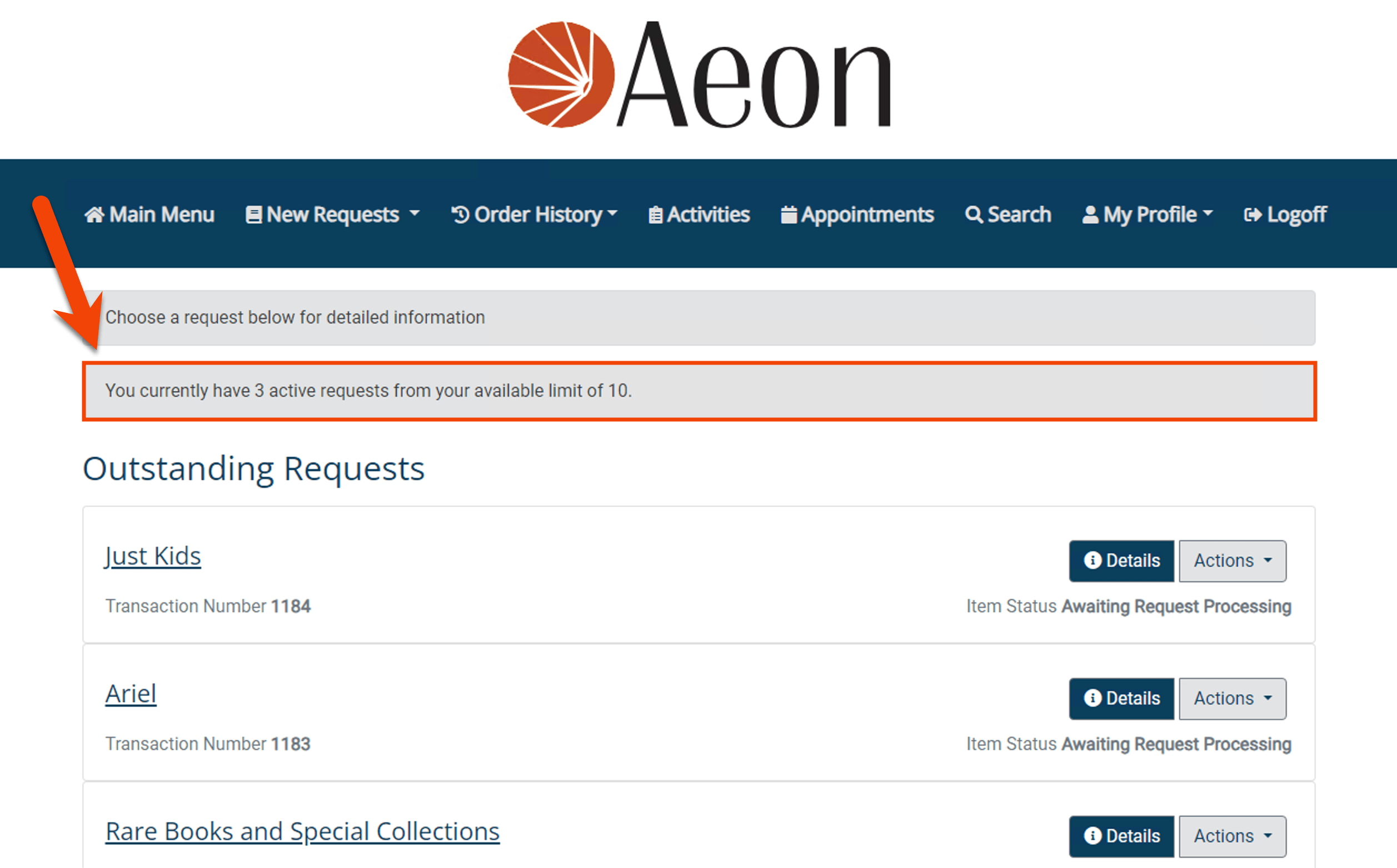Viewport: 1397px width, 868px height.
Task: Select Main Menu in the navigation bar
Action: pos(151,214)
